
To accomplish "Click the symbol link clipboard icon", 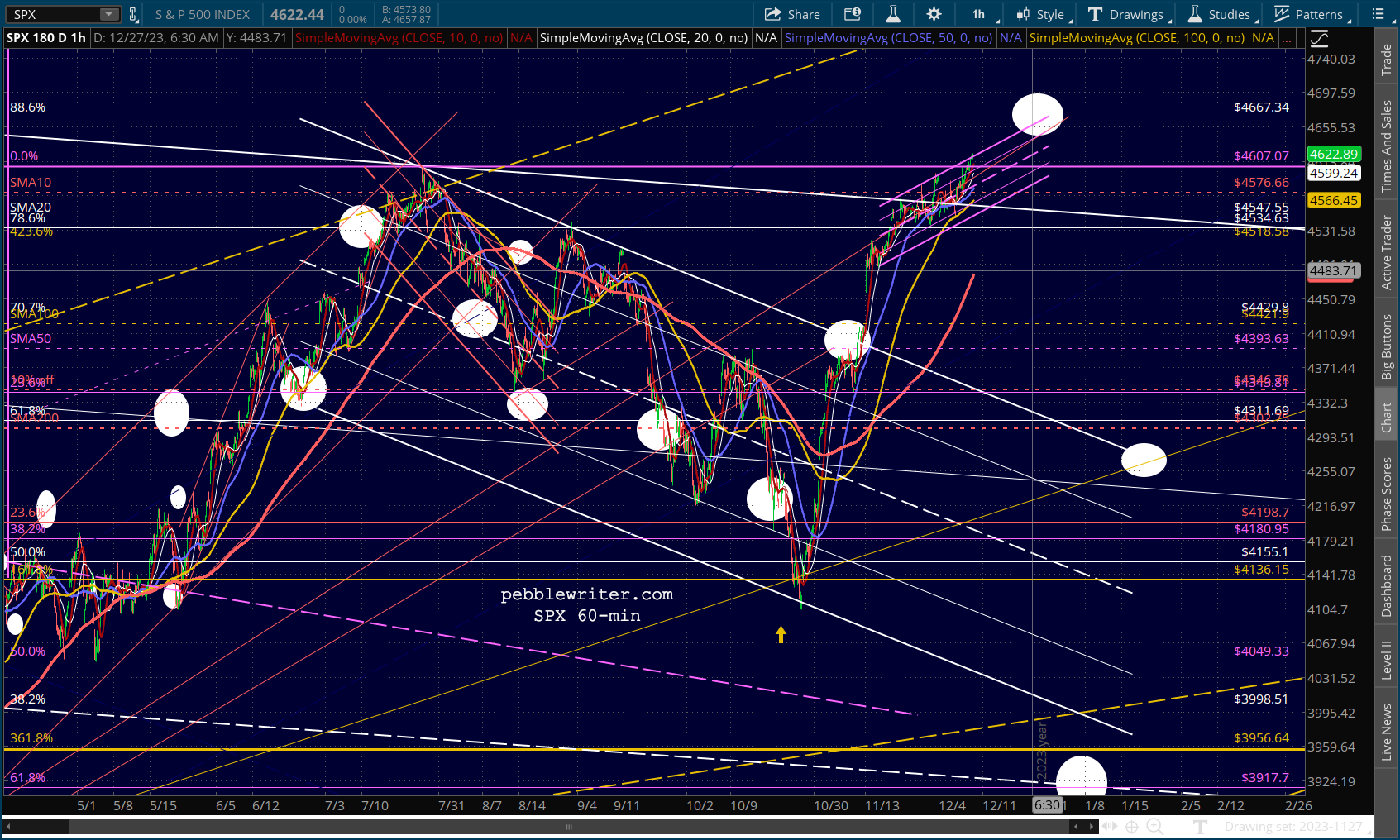I will click(x=133, y=14).
